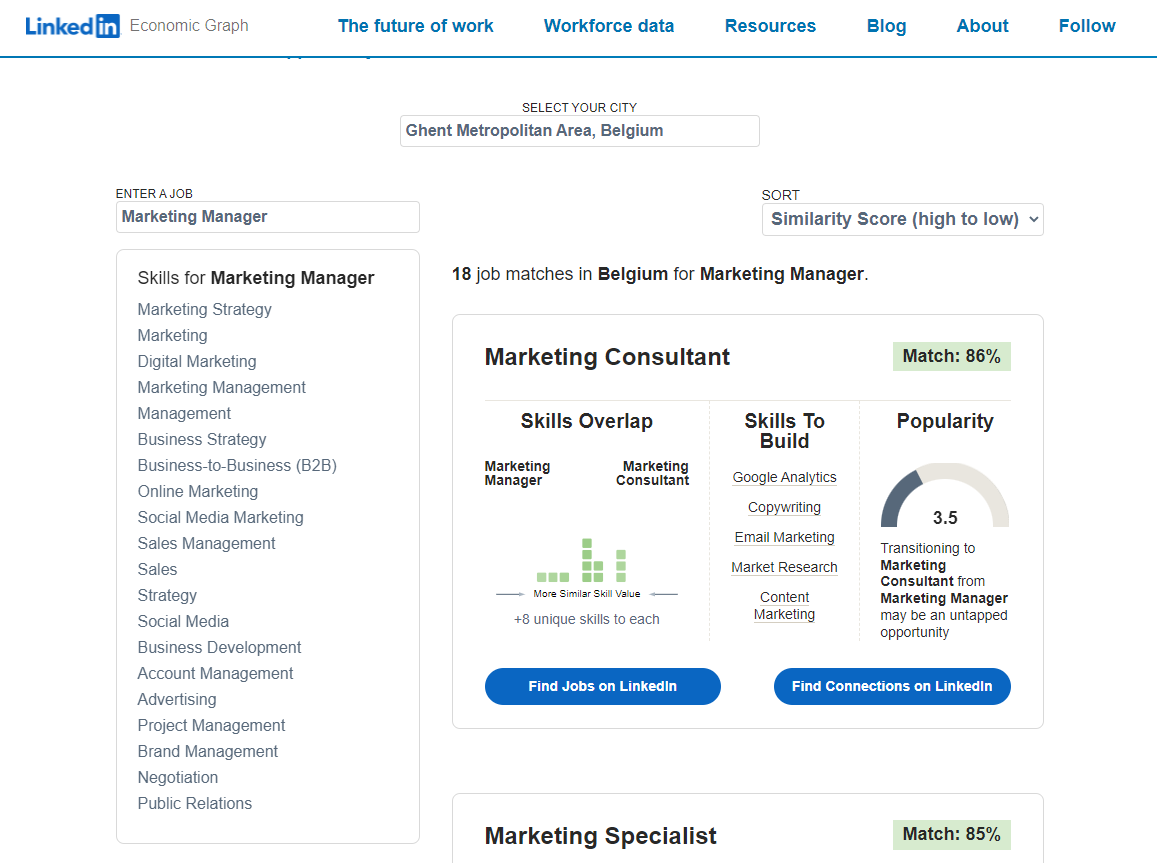Click the +8 unique skills to each text
This screenshot has height=863, width=1157.
pos(587,620)
